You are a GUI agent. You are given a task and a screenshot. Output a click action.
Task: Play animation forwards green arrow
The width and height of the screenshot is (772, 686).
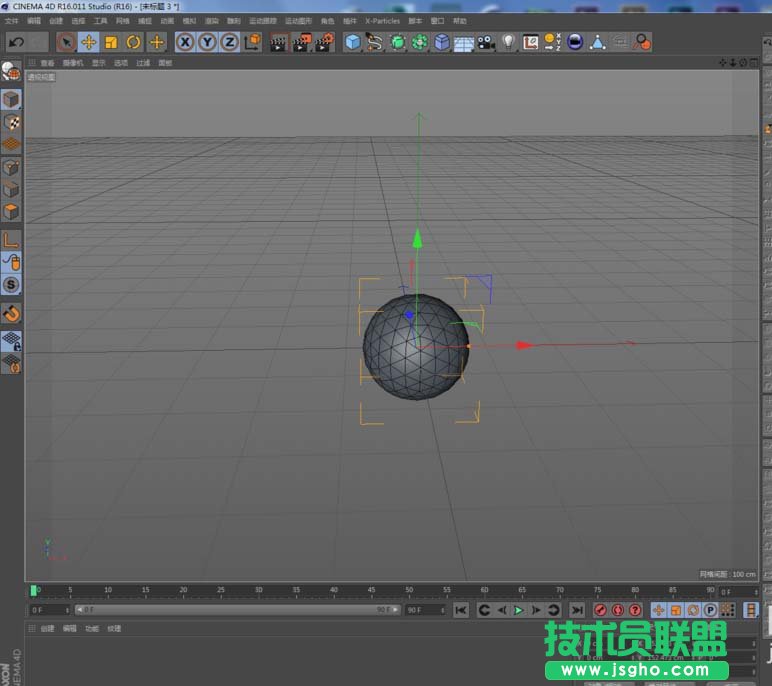click(x=518, y=610)
